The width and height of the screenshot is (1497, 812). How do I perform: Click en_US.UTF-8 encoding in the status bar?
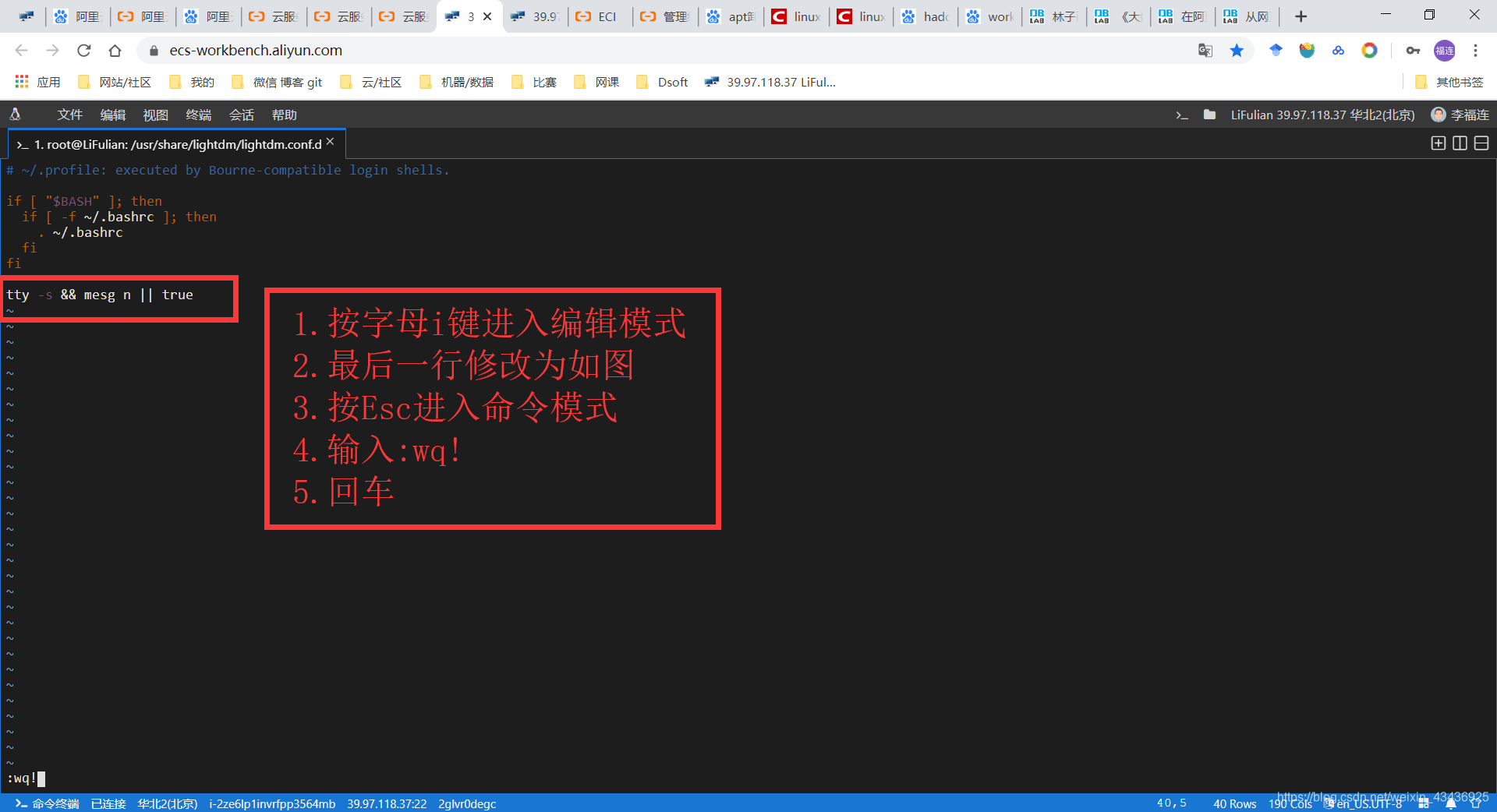[x=1366, y=803]
